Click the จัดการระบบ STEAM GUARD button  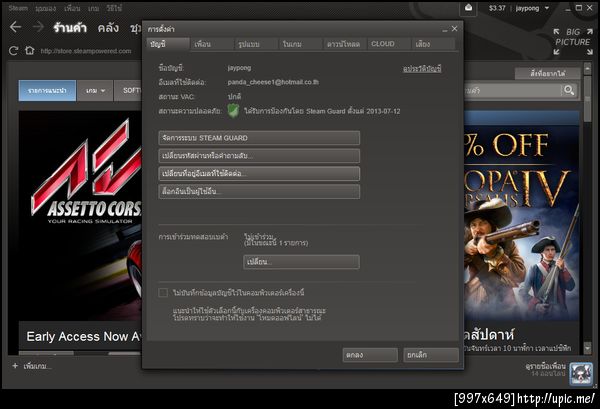tap(259, 138)
